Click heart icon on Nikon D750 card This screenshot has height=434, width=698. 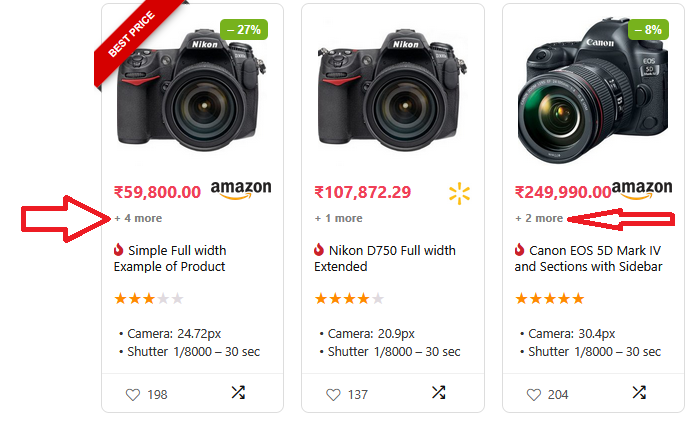pyautogui.click(x=333, y=395)
